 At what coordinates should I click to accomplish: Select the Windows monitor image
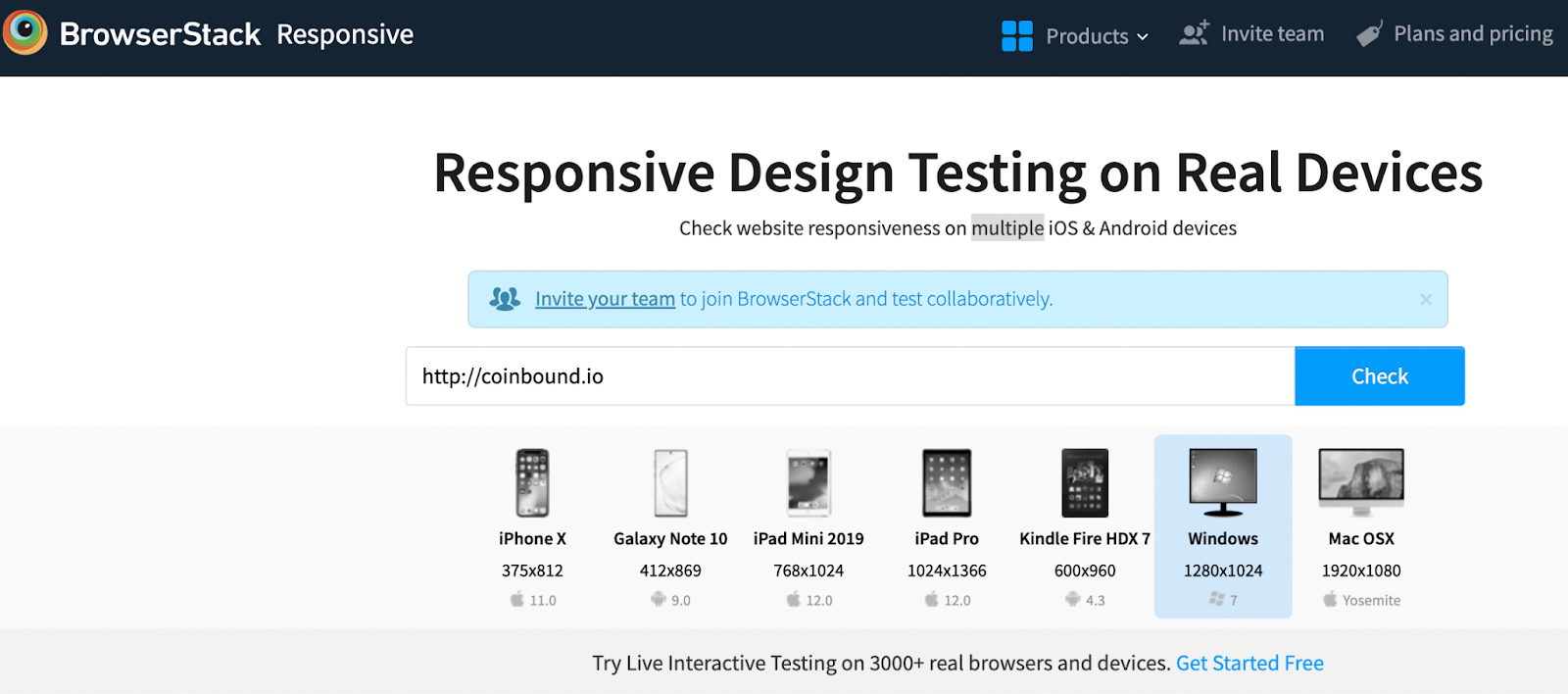click(x=1223, y=482)
